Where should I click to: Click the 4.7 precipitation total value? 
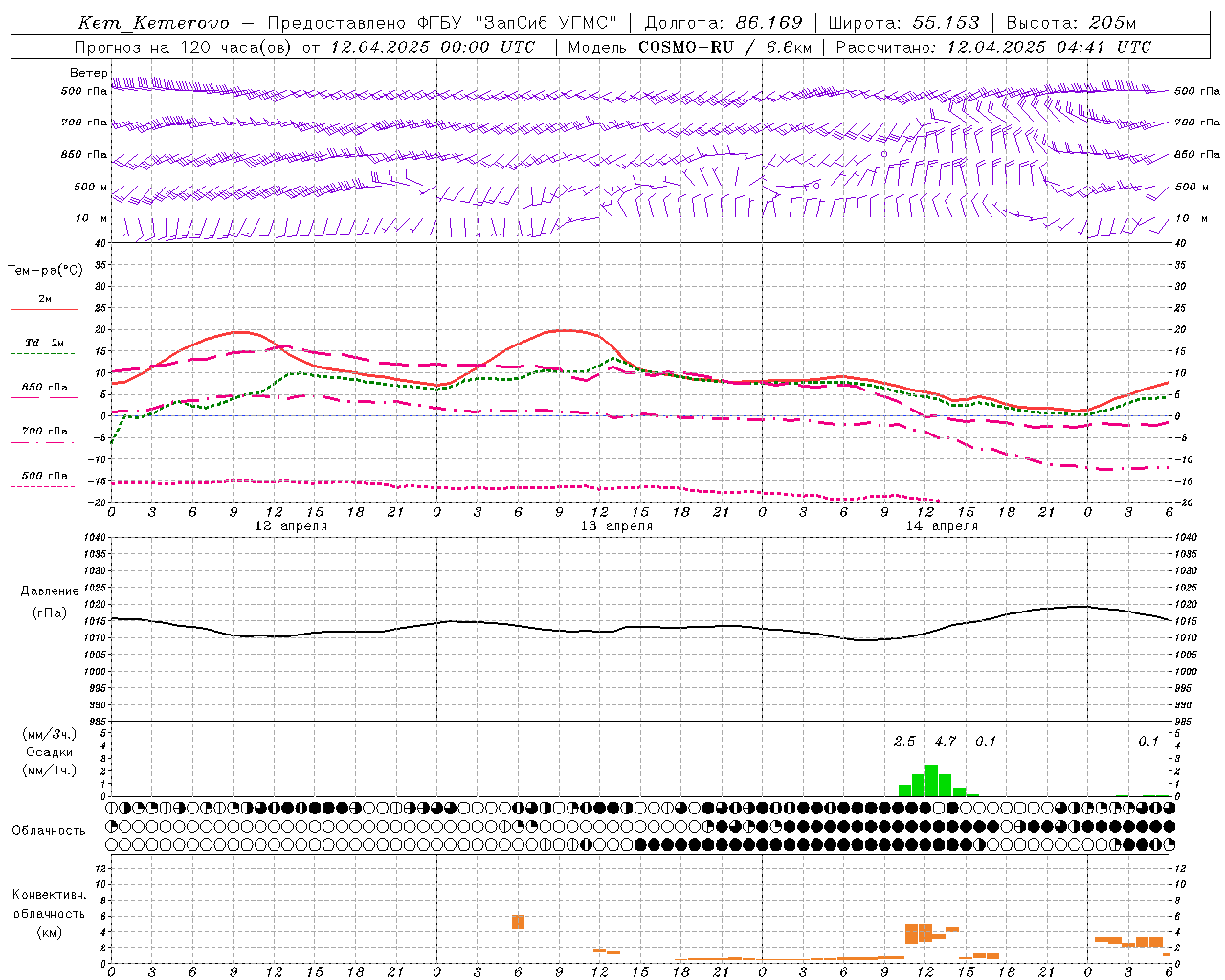point(946,741)
